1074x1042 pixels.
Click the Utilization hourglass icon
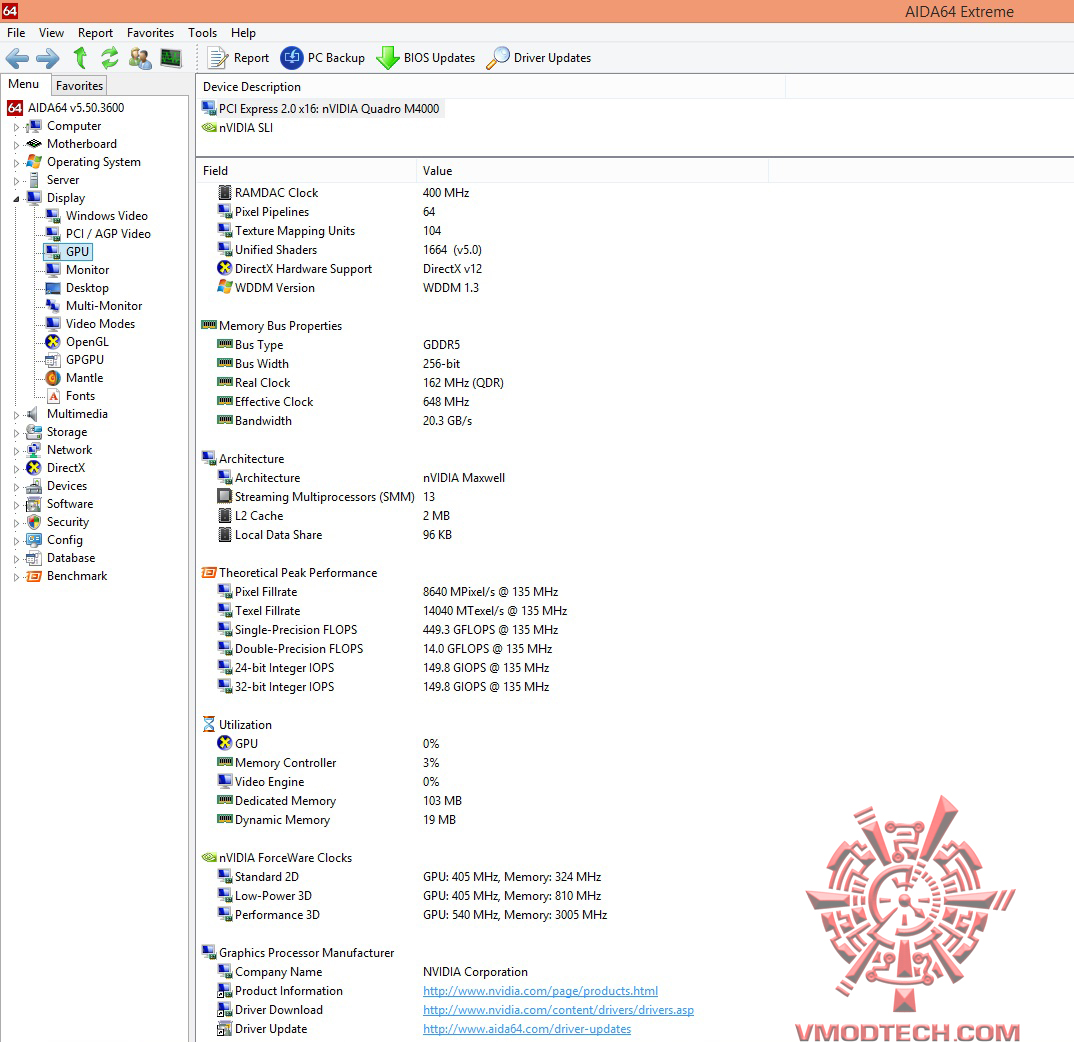[209, 724]
